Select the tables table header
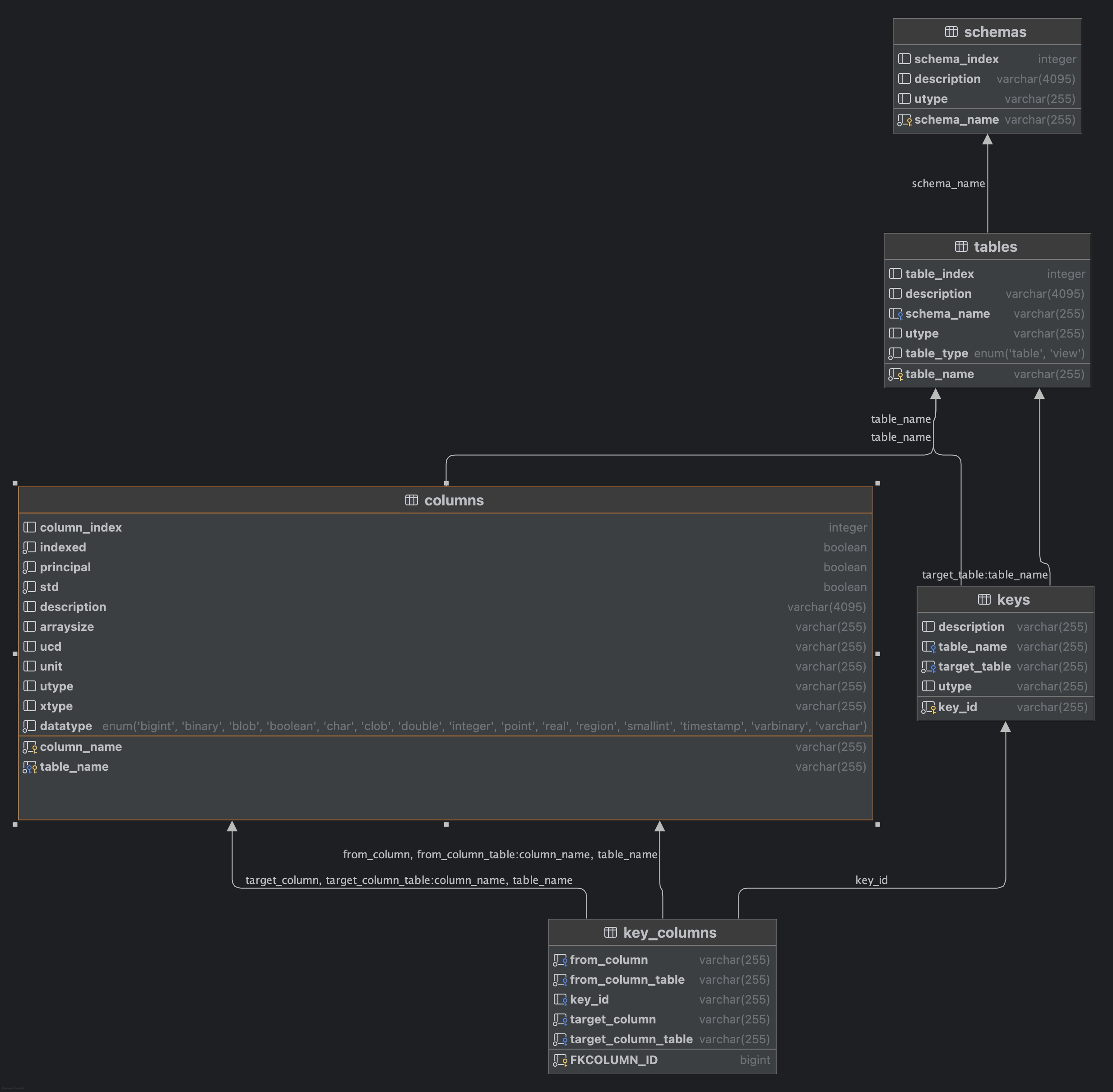This screenshot has height=1092, width=1113. [x=988, y=247]
